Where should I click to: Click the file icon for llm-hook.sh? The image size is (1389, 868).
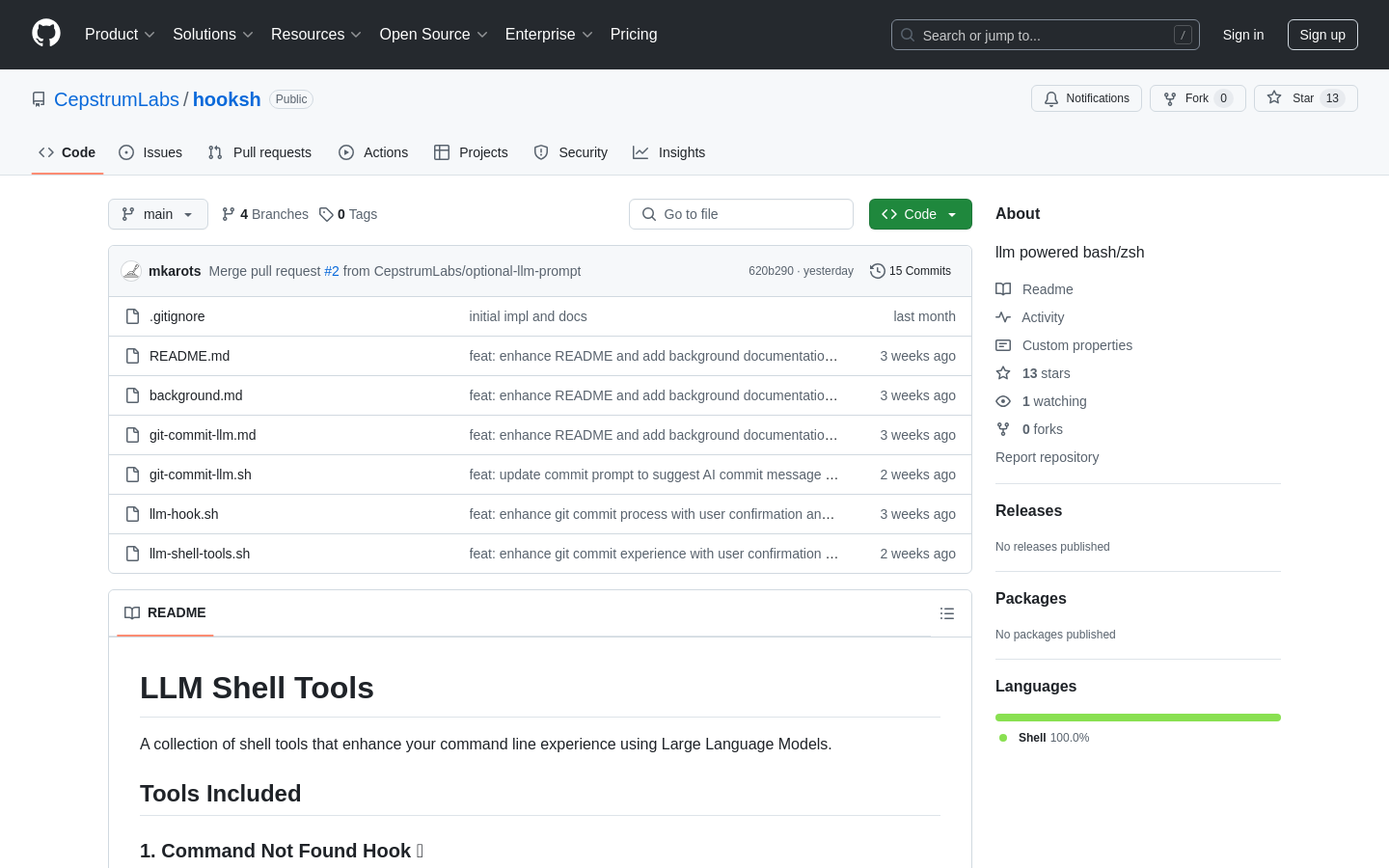click(133, 514)
